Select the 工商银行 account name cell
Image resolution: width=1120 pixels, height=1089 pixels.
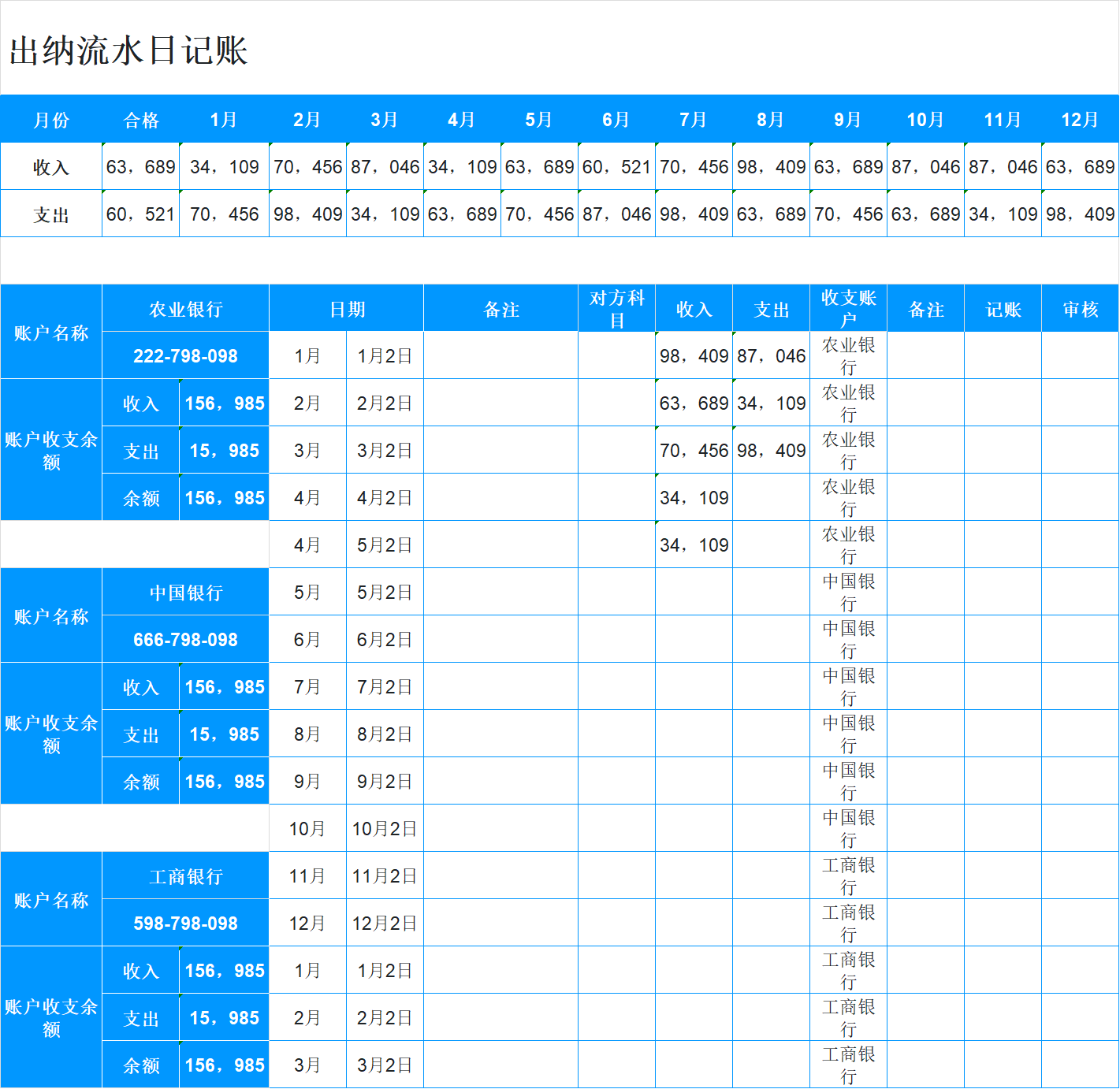coord(185,875)
